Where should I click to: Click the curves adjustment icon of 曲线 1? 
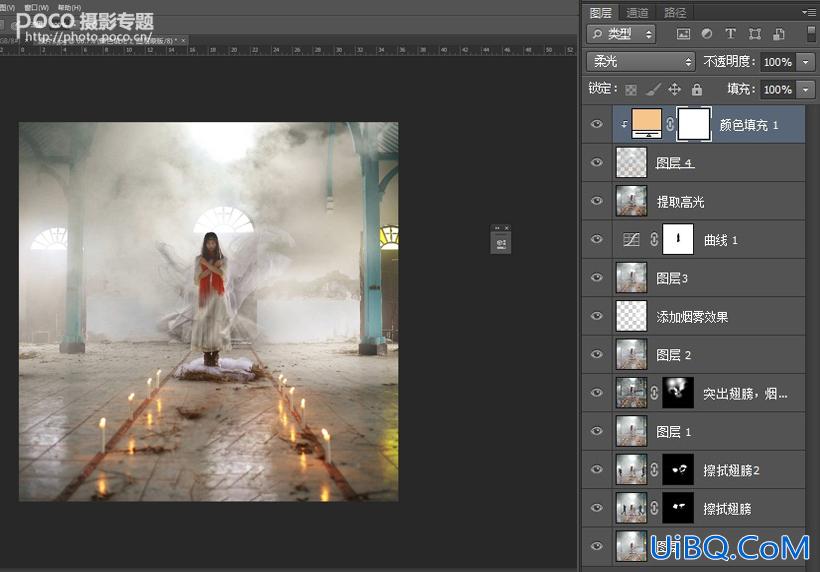click(631, 239)
